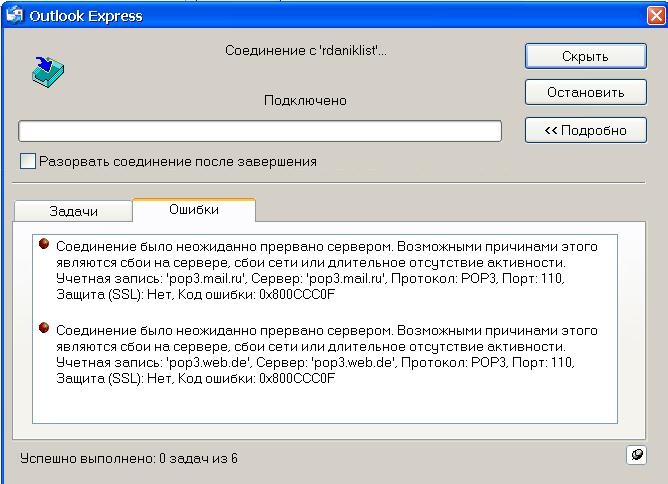Select the pop3.web.de error message
Viewport: 668px width, 484px height.
tap(326, 354)
